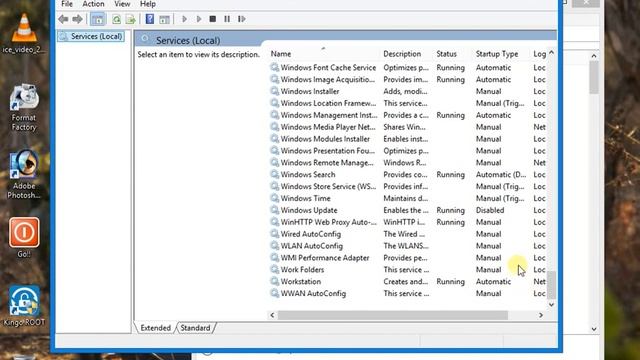
Task: Select Windows Image Acquisition service
Action: pyautogui.click(x=407, y=79)
